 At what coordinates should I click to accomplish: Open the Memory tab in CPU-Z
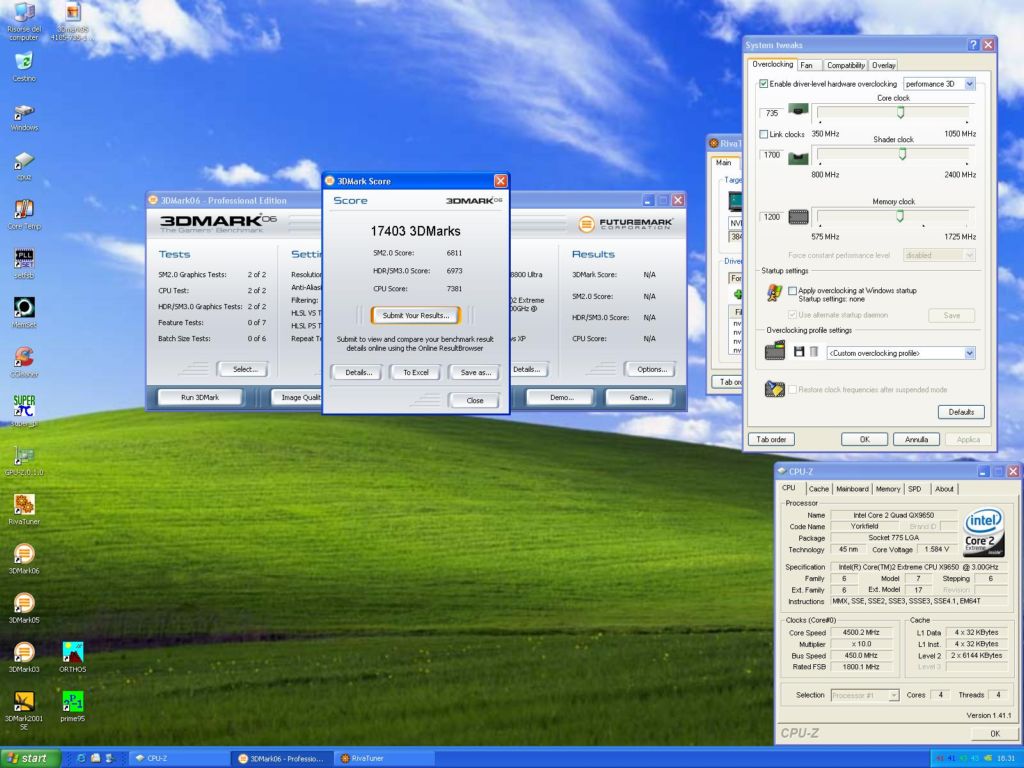coord(888,488)
